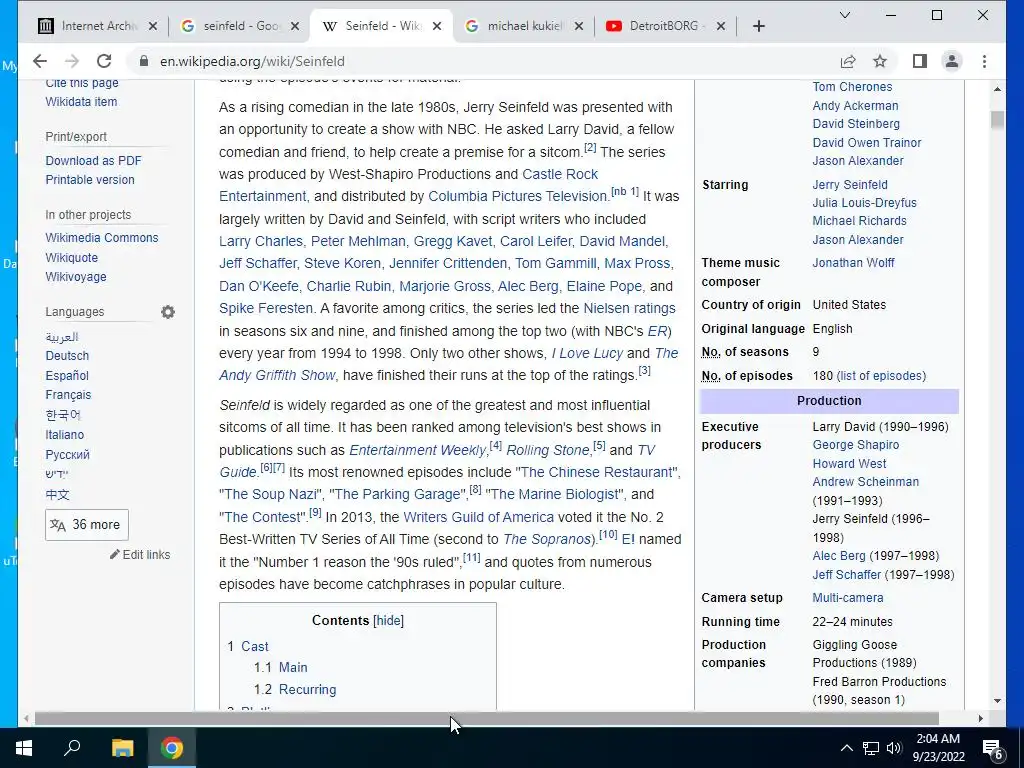Go back using the browser back arrow
This screenshot has height=768, width=1024.
coord(40,61)
